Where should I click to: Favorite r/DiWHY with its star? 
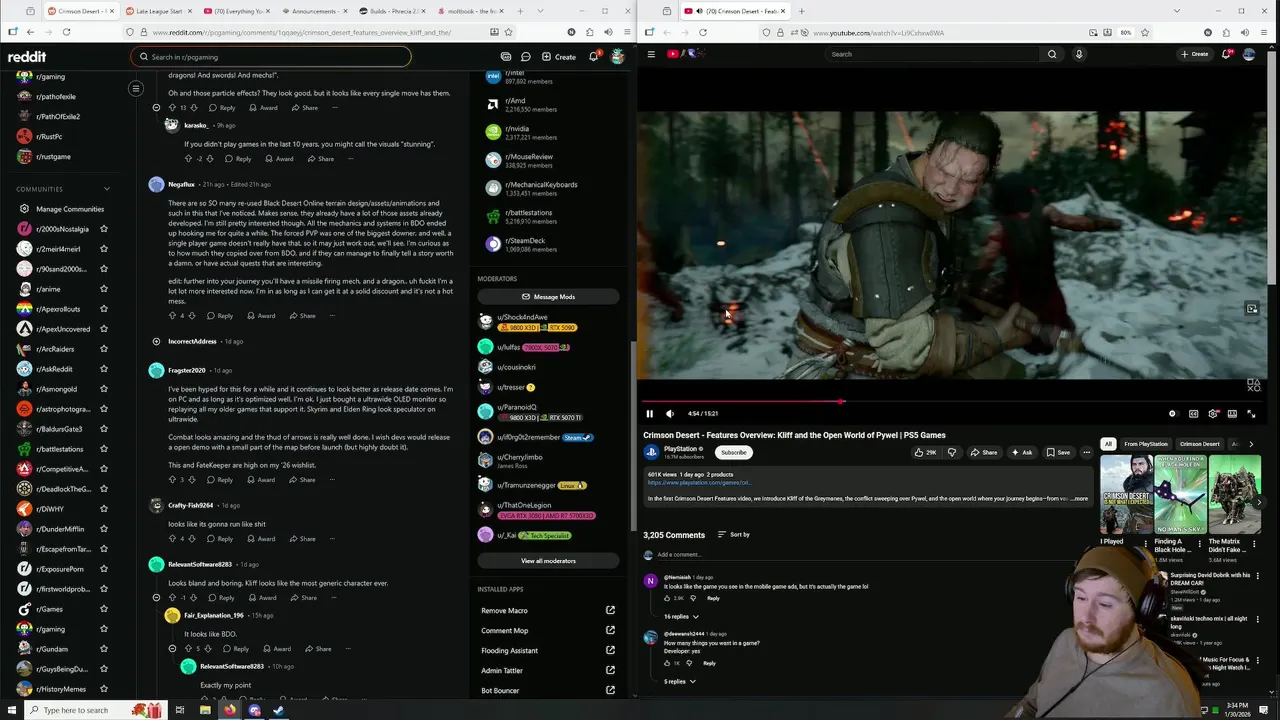click(103, 509)
